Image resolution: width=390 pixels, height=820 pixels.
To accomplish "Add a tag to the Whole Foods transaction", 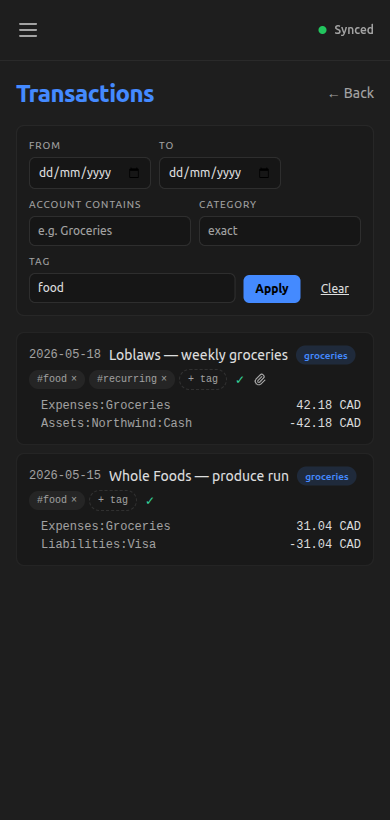I will [x=113, y=500].
